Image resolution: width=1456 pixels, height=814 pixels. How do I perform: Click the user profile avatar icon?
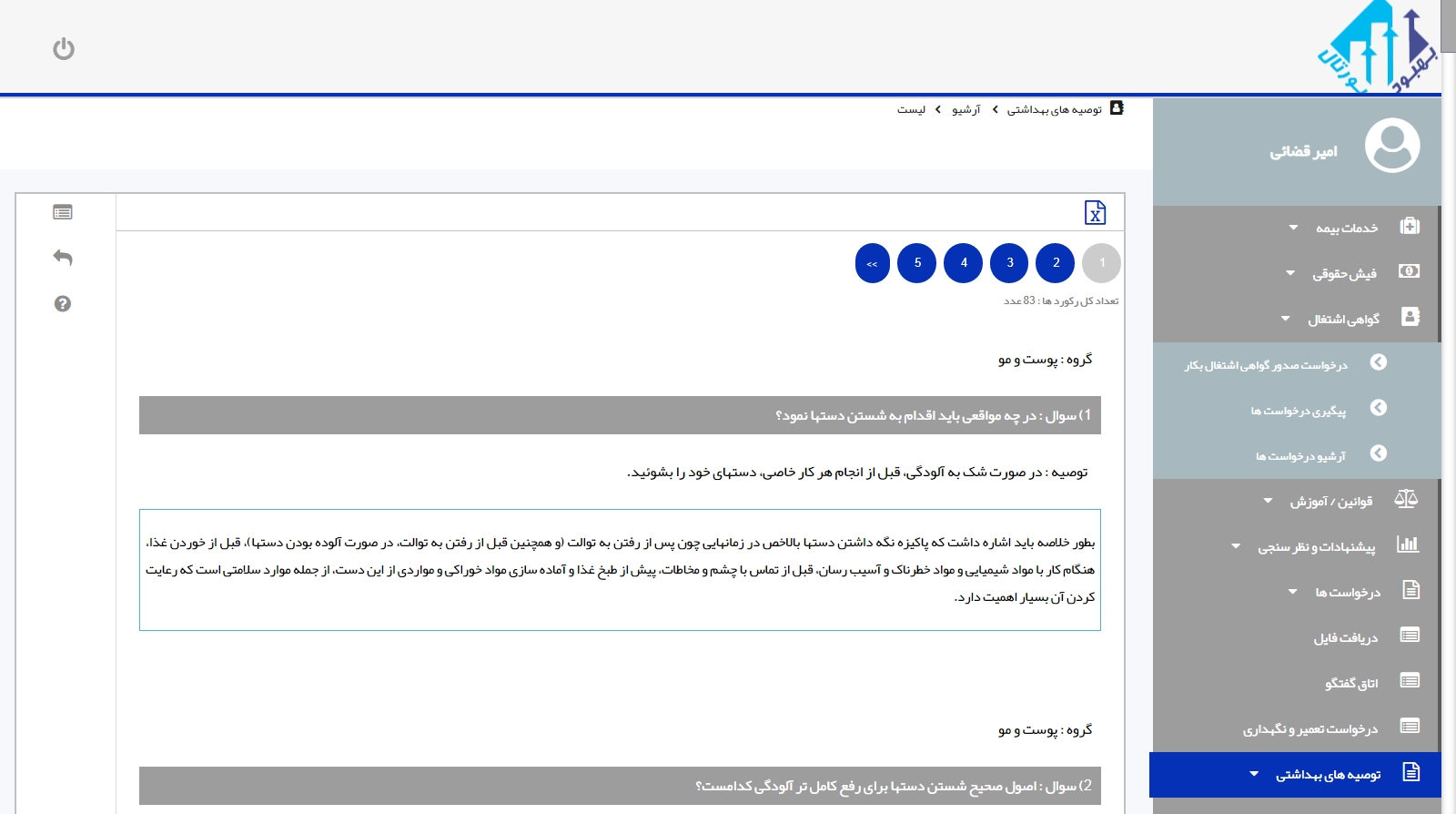click(x=1391, y=146)
